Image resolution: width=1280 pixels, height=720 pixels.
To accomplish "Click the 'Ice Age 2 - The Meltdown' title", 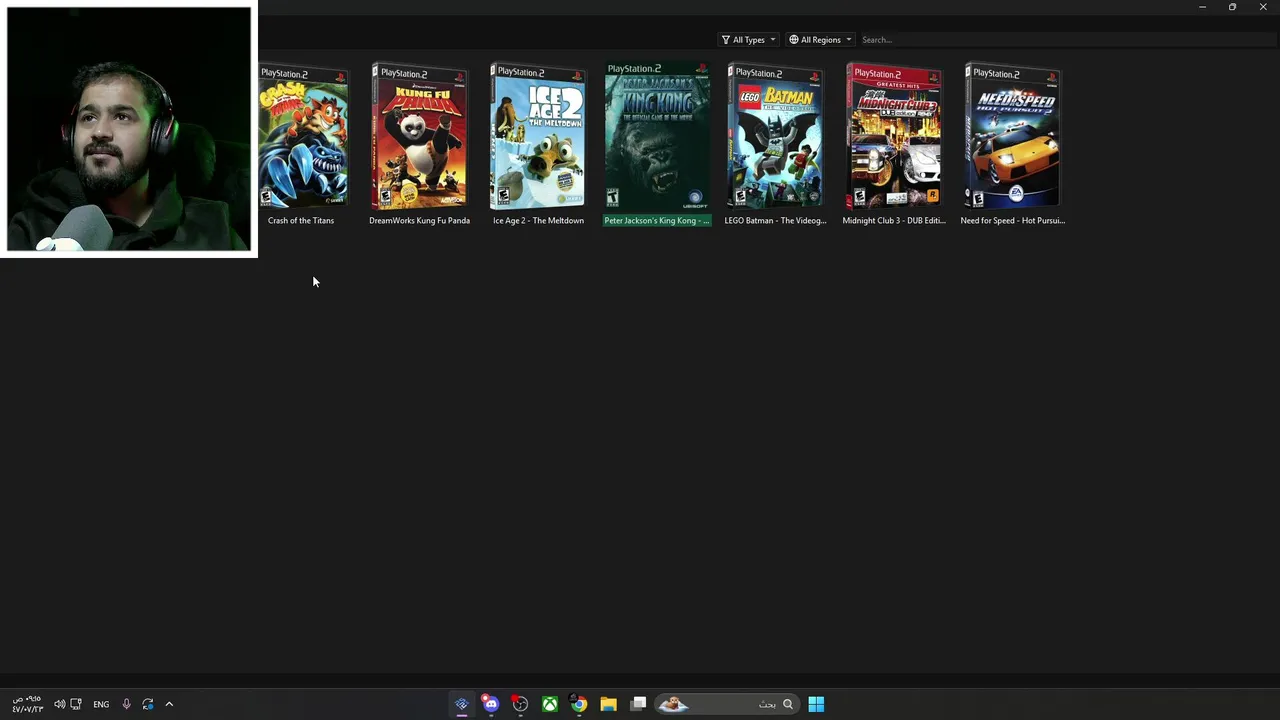I will tap(538, 220).
